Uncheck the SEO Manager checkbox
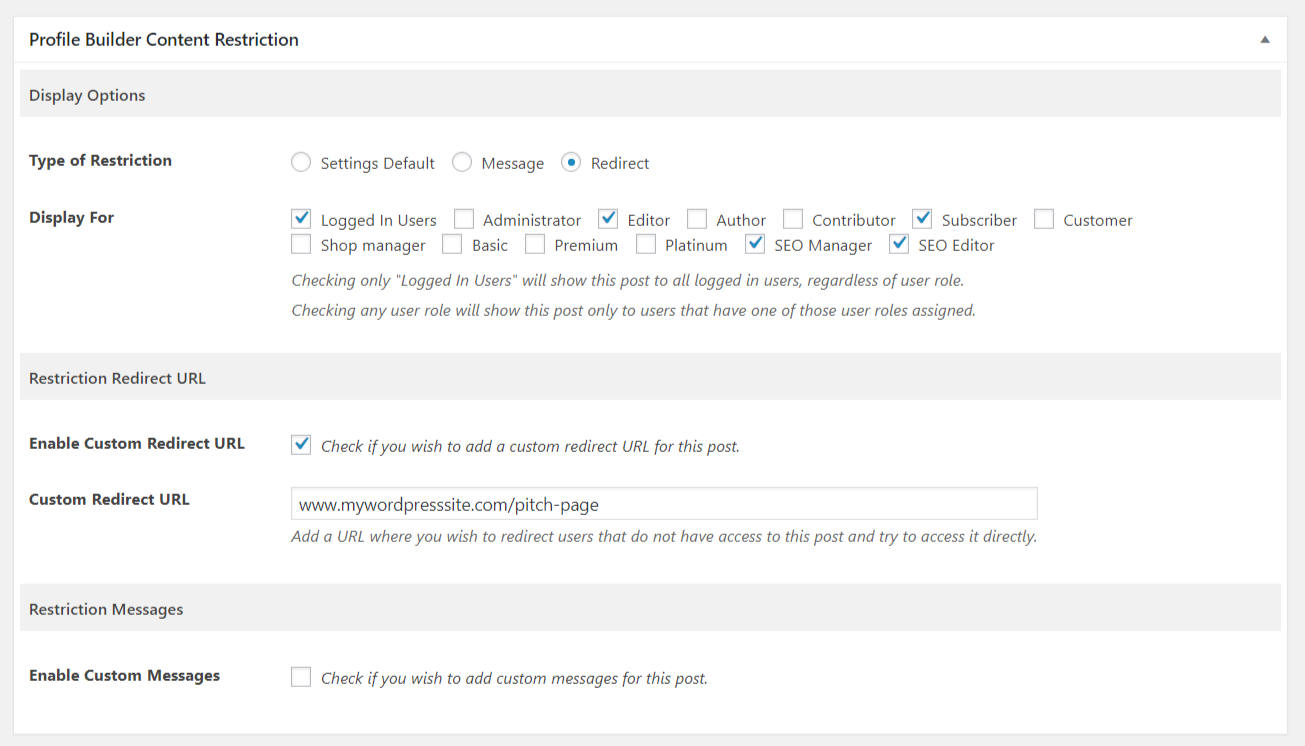1305x746 pixels. (755, 243)
